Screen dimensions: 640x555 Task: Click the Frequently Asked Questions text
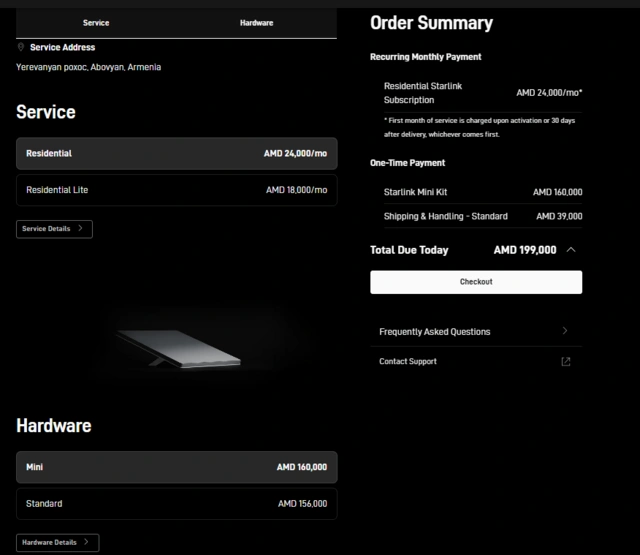point(435,332)
